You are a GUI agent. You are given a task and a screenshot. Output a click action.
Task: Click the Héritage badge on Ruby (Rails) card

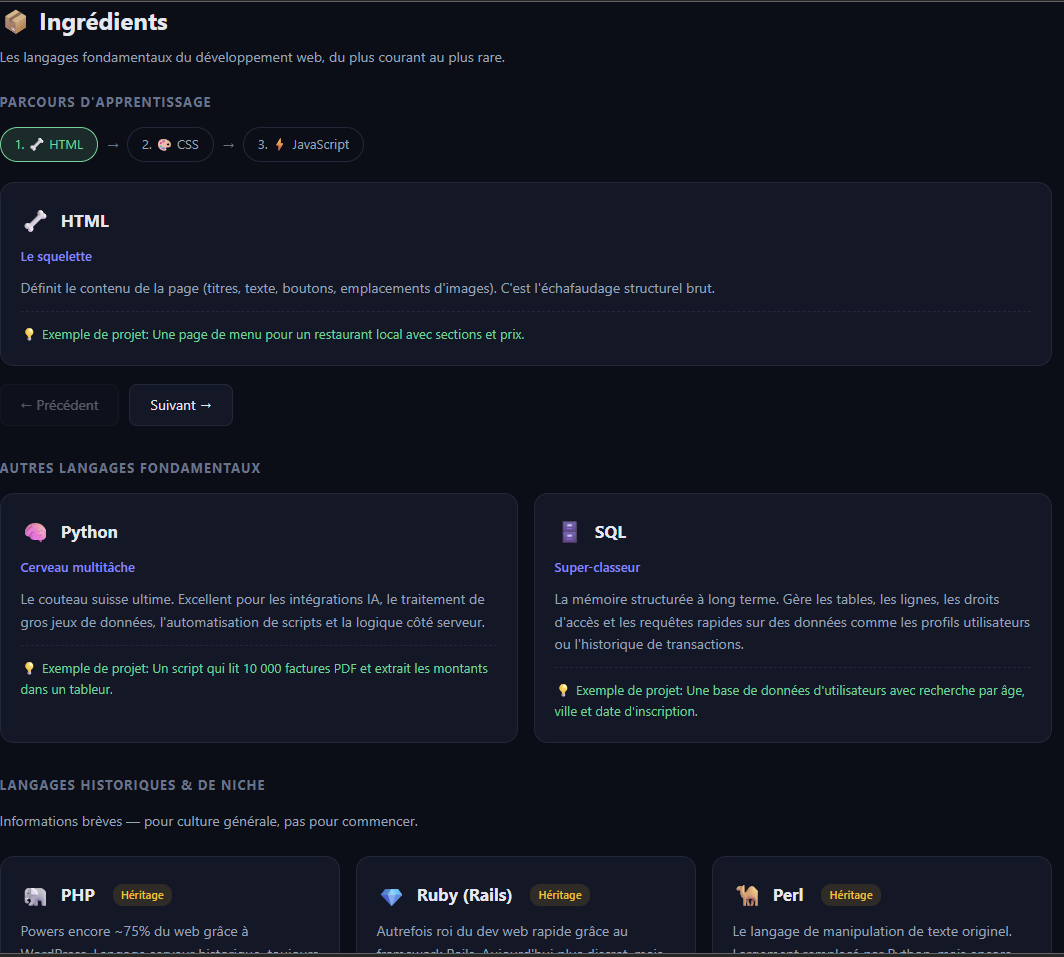(x=560, y=895)
